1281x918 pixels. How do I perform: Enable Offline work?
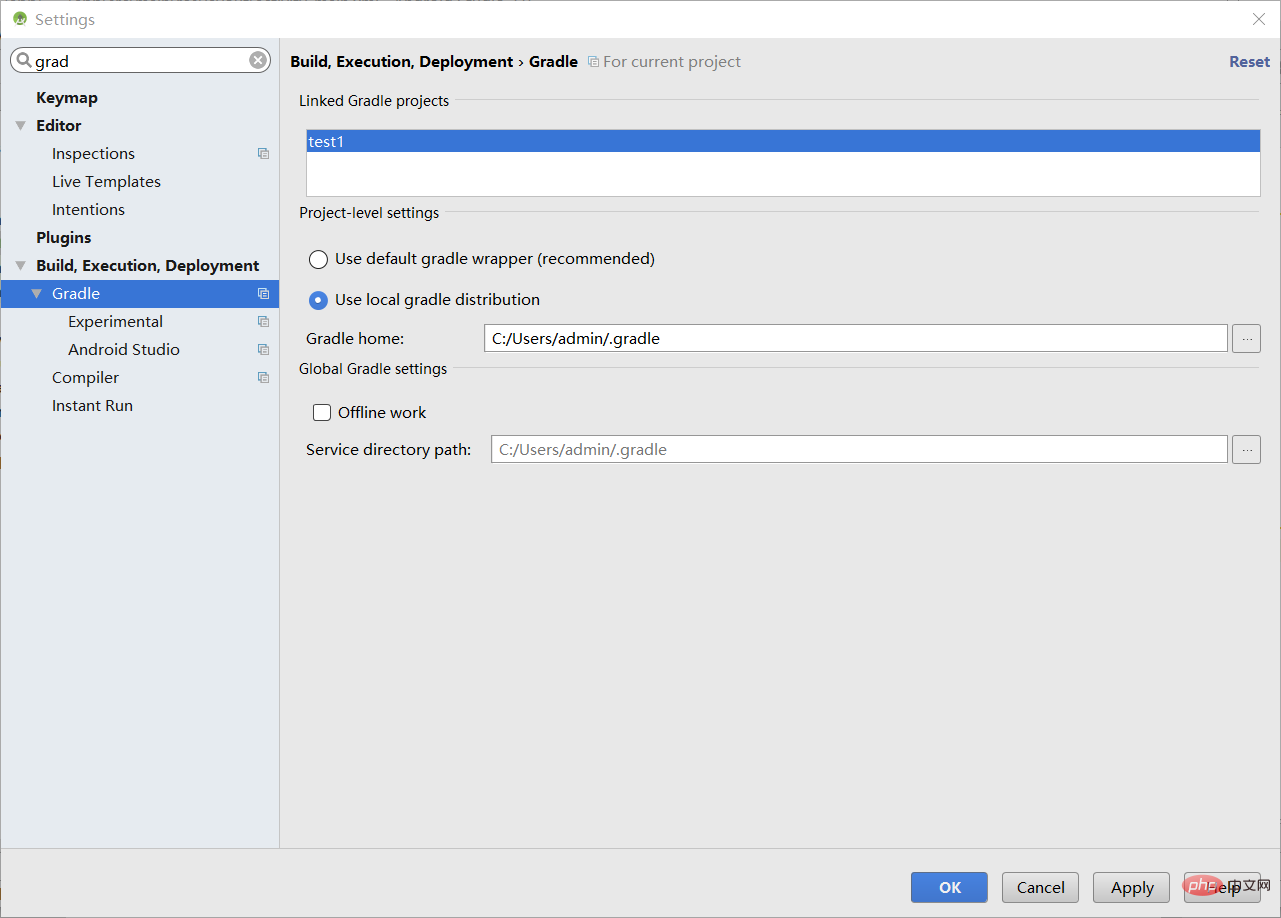click(x=321, y=412)
